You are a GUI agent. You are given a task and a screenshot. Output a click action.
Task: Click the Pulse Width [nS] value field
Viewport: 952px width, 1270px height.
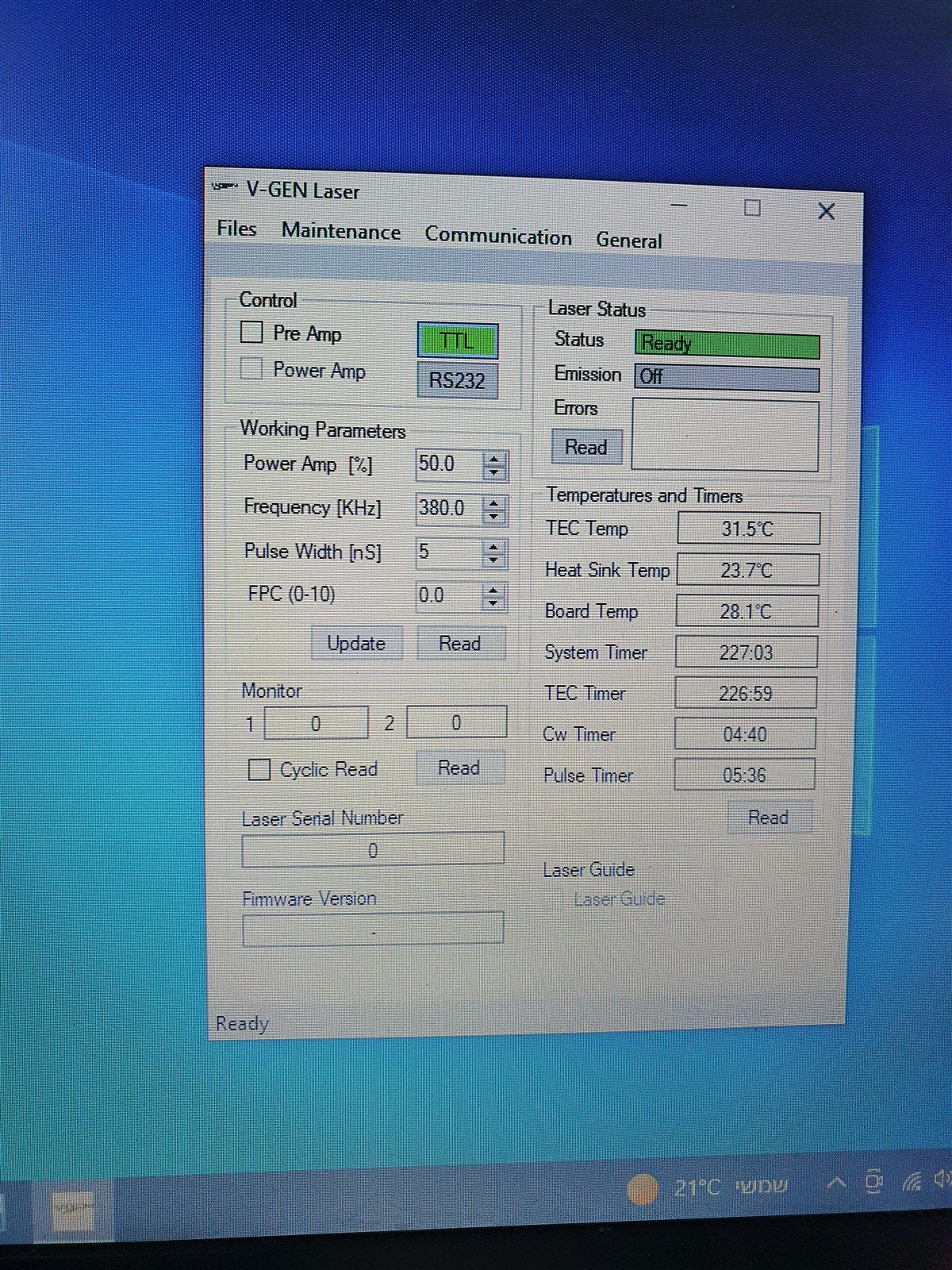(x=449, y=552)
